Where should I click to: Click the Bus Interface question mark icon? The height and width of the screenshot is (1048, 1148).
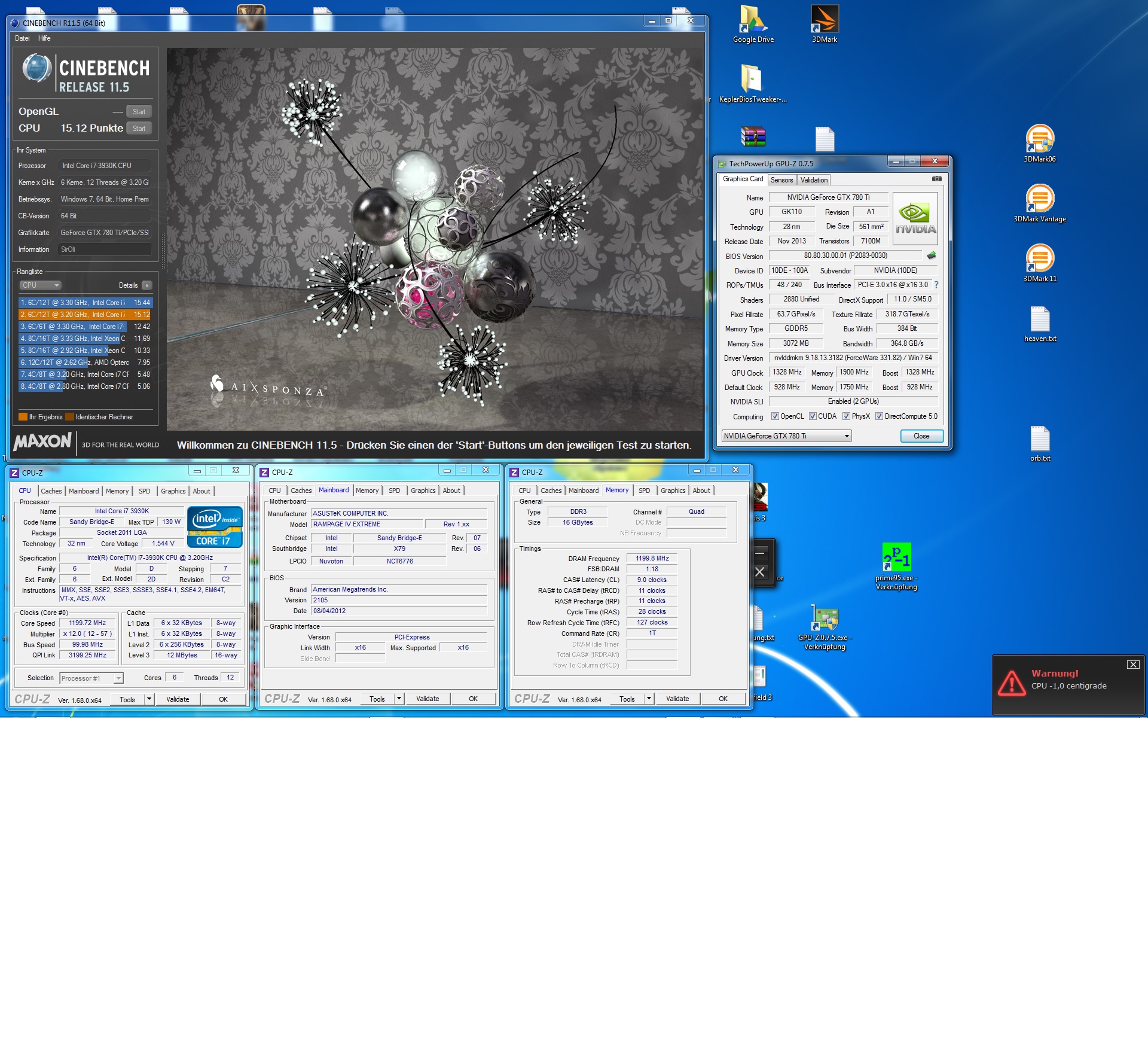pyautogui.click(x=936, y=285)
